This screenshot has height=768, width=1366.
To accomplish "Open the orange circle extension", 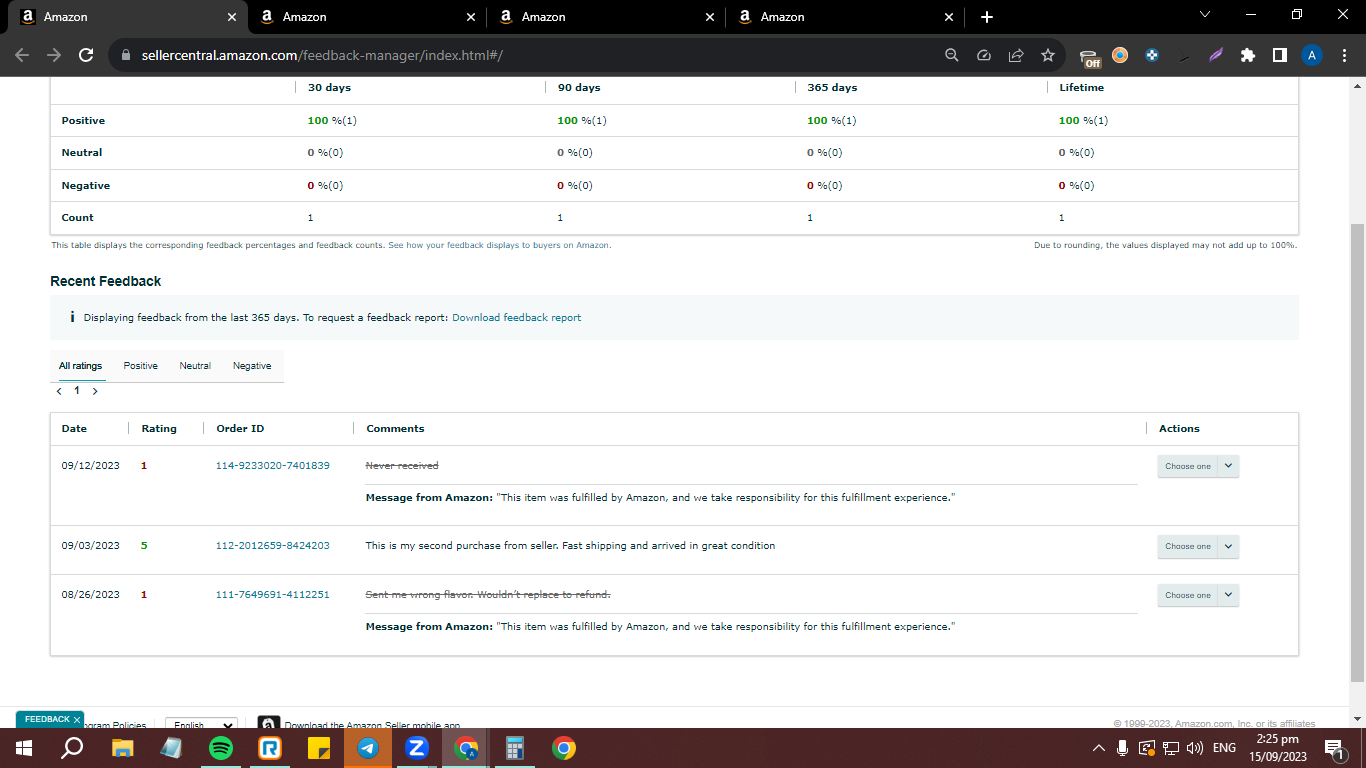I will tap(1120, 56).
